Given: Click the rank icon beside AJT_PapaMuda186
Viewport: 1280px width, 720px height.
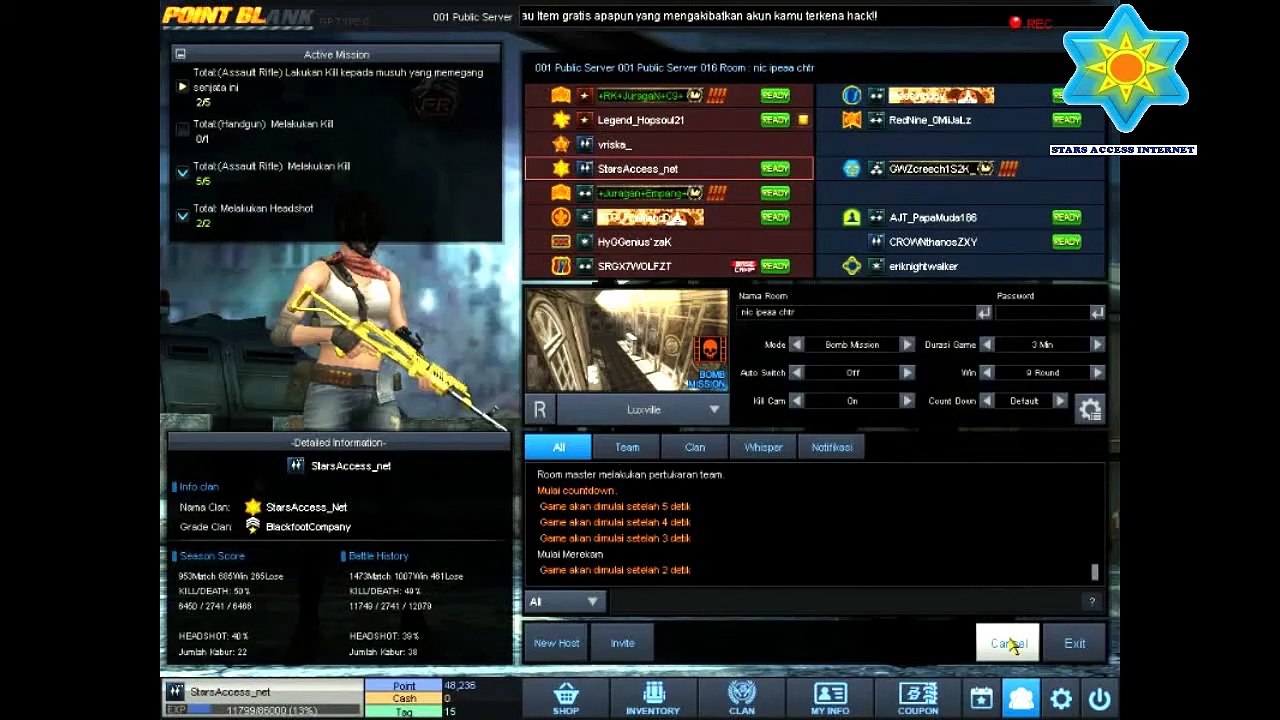Looking at the screenshot, I should coord(851,217).
